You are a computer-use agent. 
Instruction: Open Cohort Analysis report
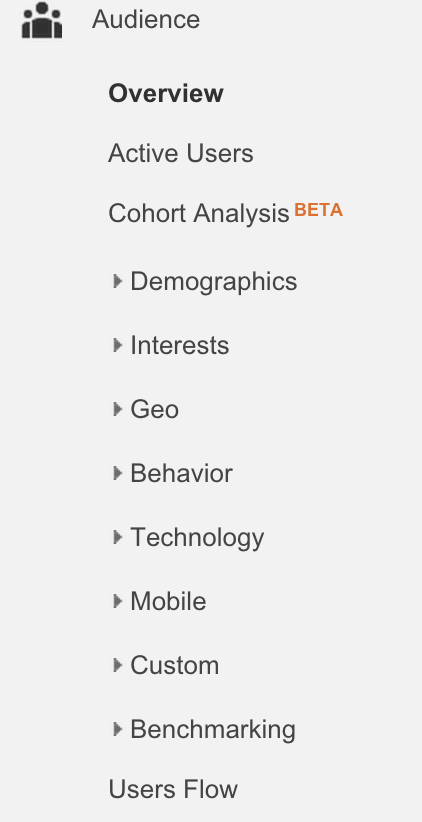pyautogui.click(x=199, y=214)
